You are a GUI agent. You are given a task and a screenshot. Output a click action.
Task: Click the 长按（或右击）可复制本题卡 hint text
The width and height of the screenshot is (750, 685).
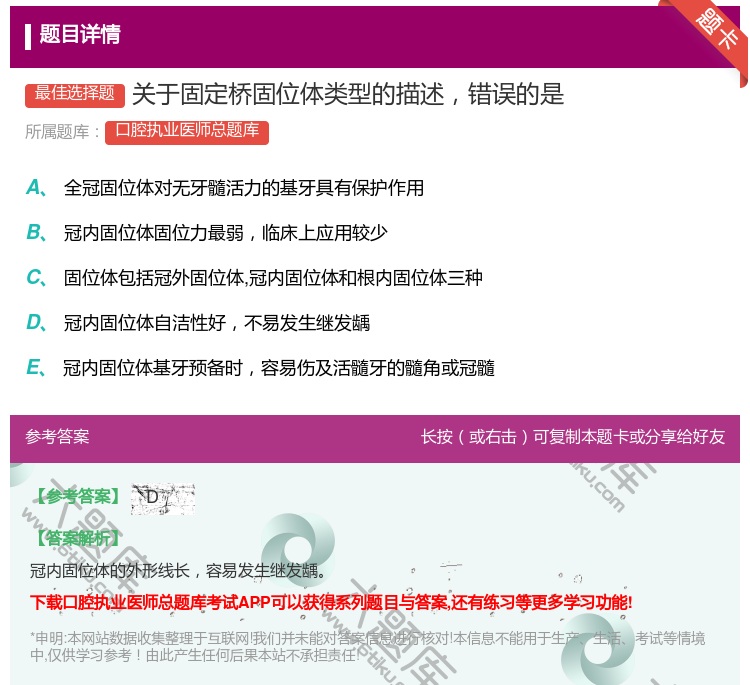point(573,437)
